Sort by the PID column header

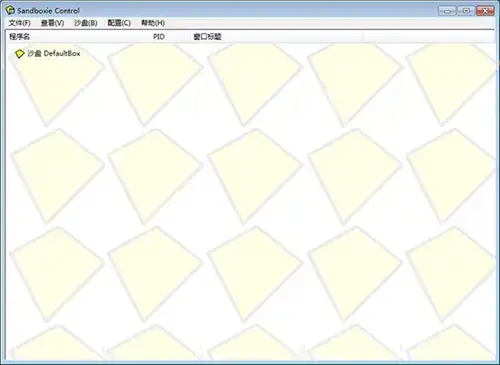click(171, 37)
